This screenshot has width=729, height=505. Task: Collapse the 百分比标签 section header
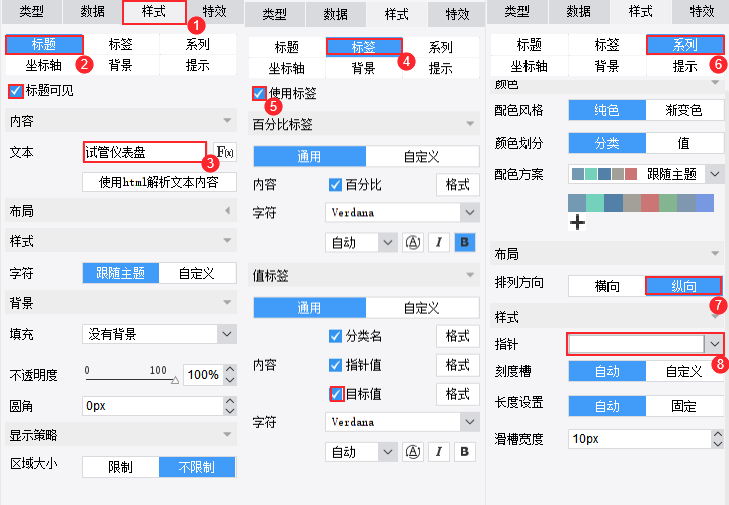[x=470, y=124]
